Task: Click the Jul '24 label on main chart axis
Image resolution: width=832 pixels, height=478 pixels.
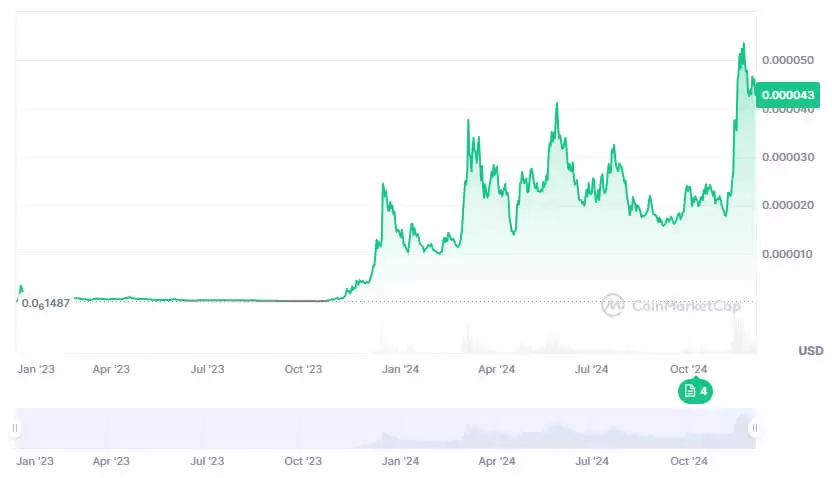Action: tap(592, 369)
